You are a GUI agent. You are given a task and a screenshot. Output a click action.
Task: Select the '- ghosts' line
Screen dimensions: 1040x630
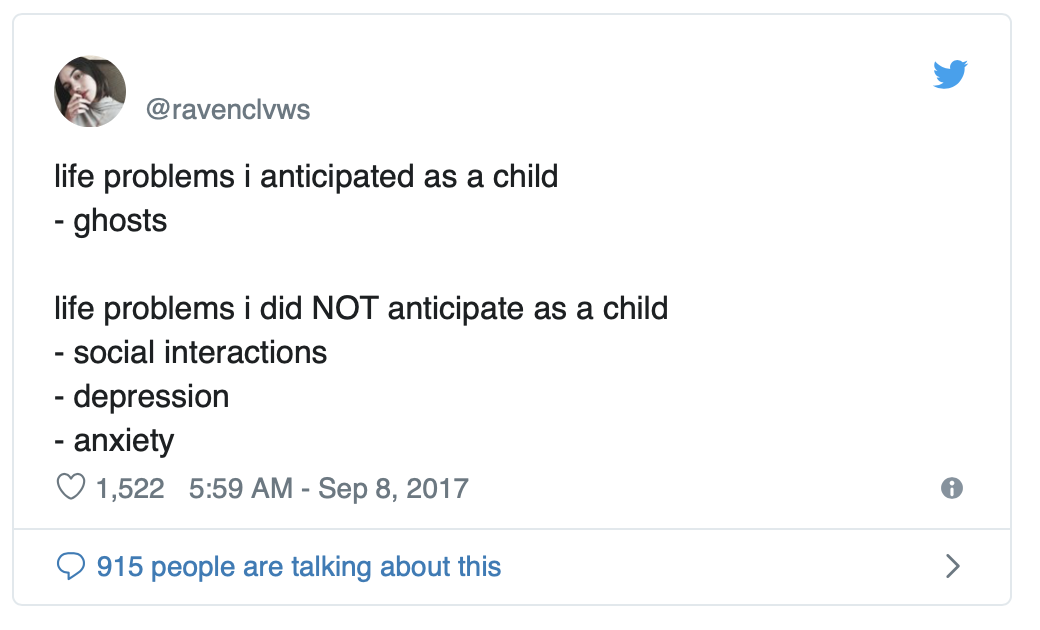point(110,221)
